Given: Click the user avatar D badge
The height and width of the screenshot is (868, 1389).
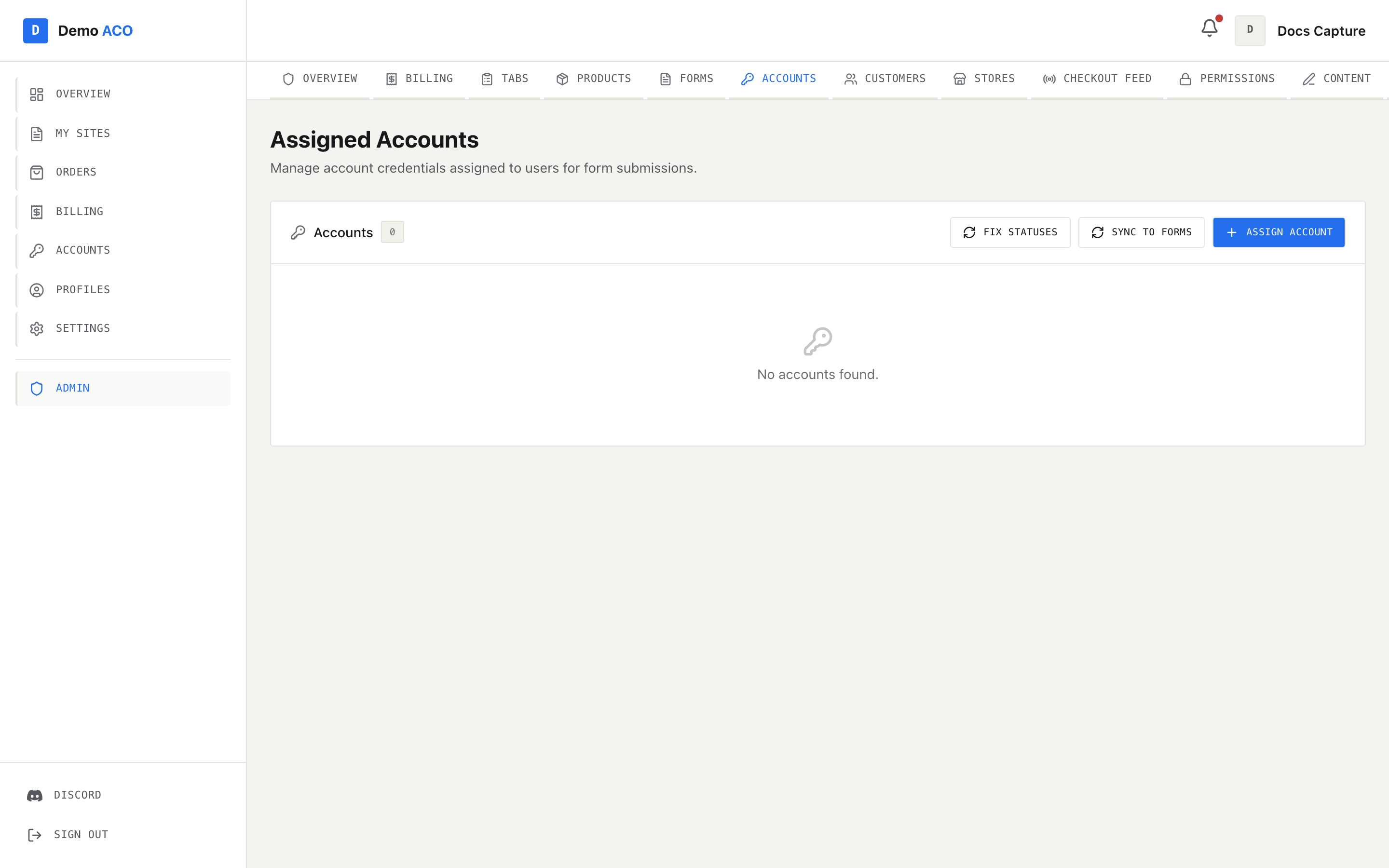Looking at the screenshot, I should click(x=1250, y=30).
